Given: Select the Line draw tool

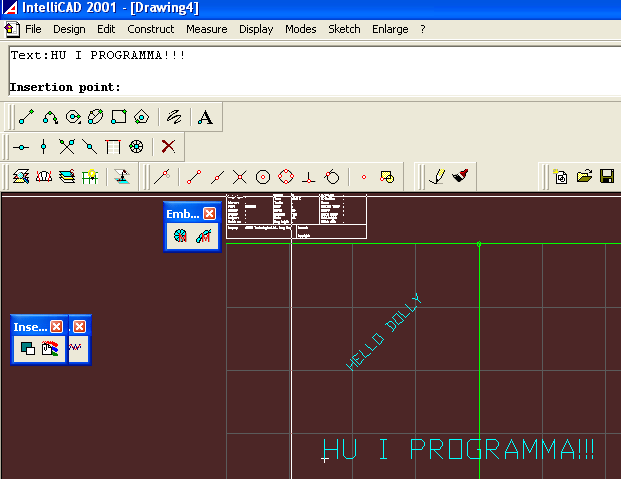Looking at the screenshot, I should pos(27,117).
